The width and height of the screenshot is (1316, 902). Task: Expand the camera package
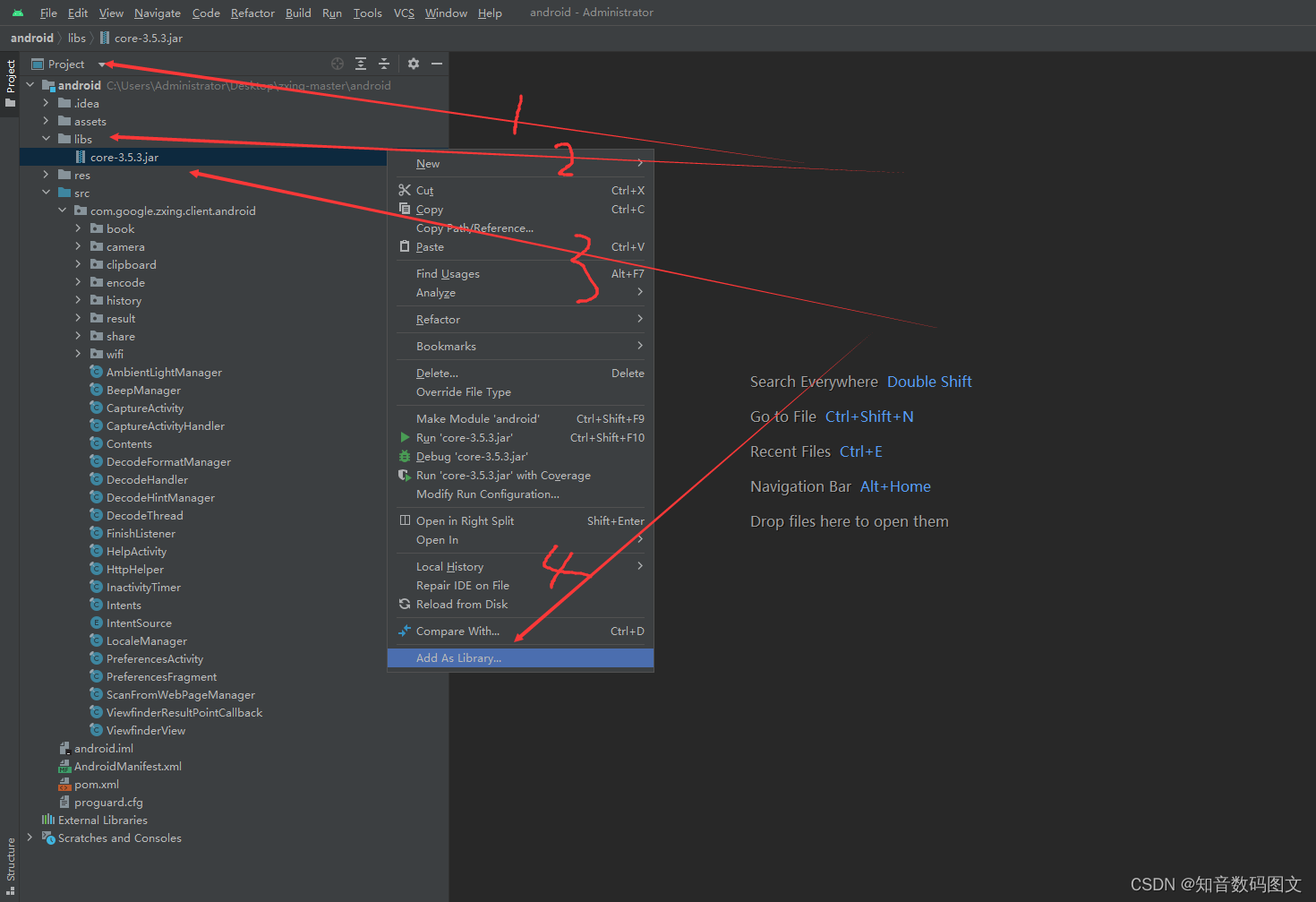click(79, 246)
